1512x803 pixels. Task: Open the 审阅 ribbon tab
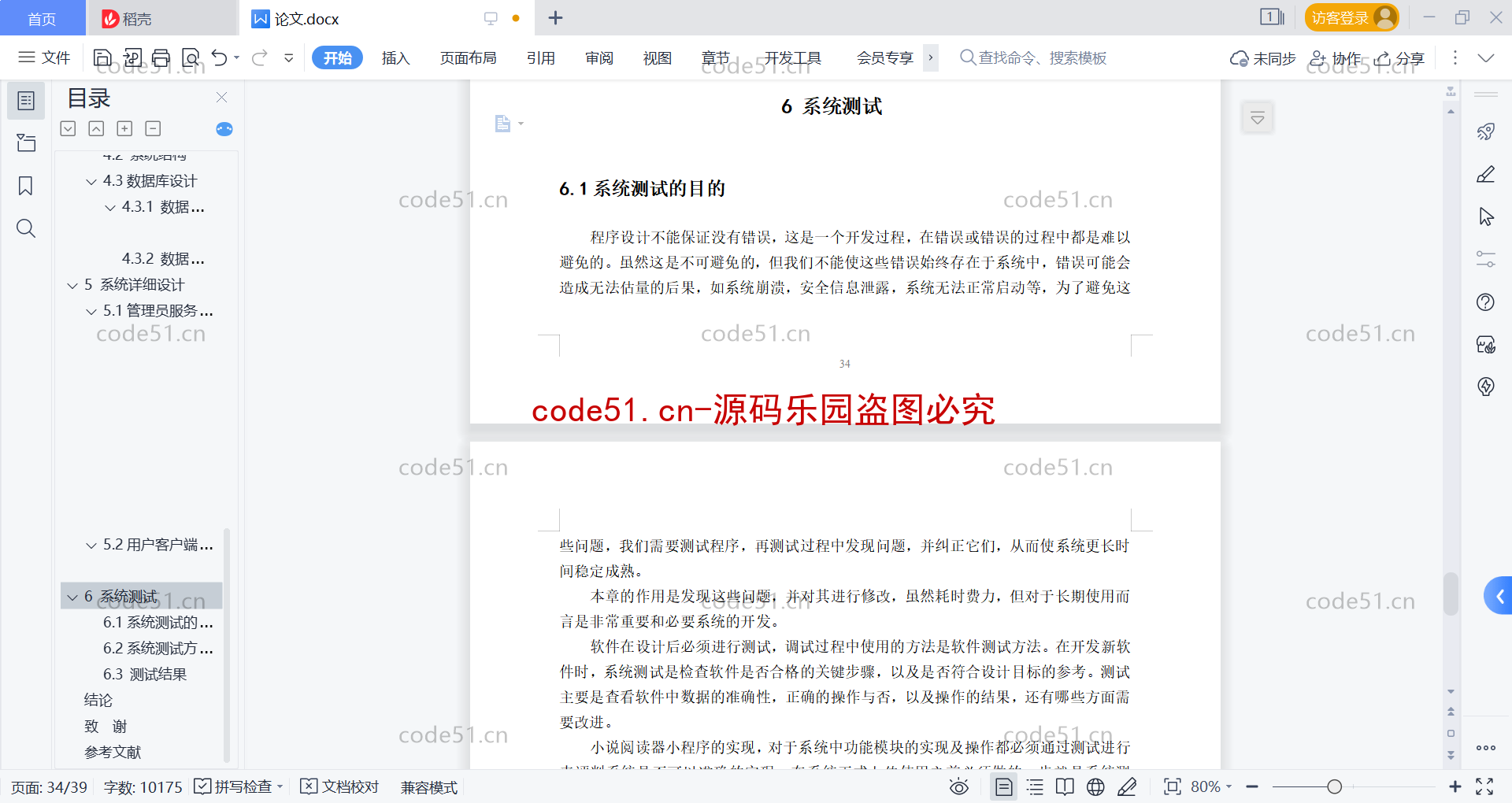pyautogui.click(x=599, y=57)
